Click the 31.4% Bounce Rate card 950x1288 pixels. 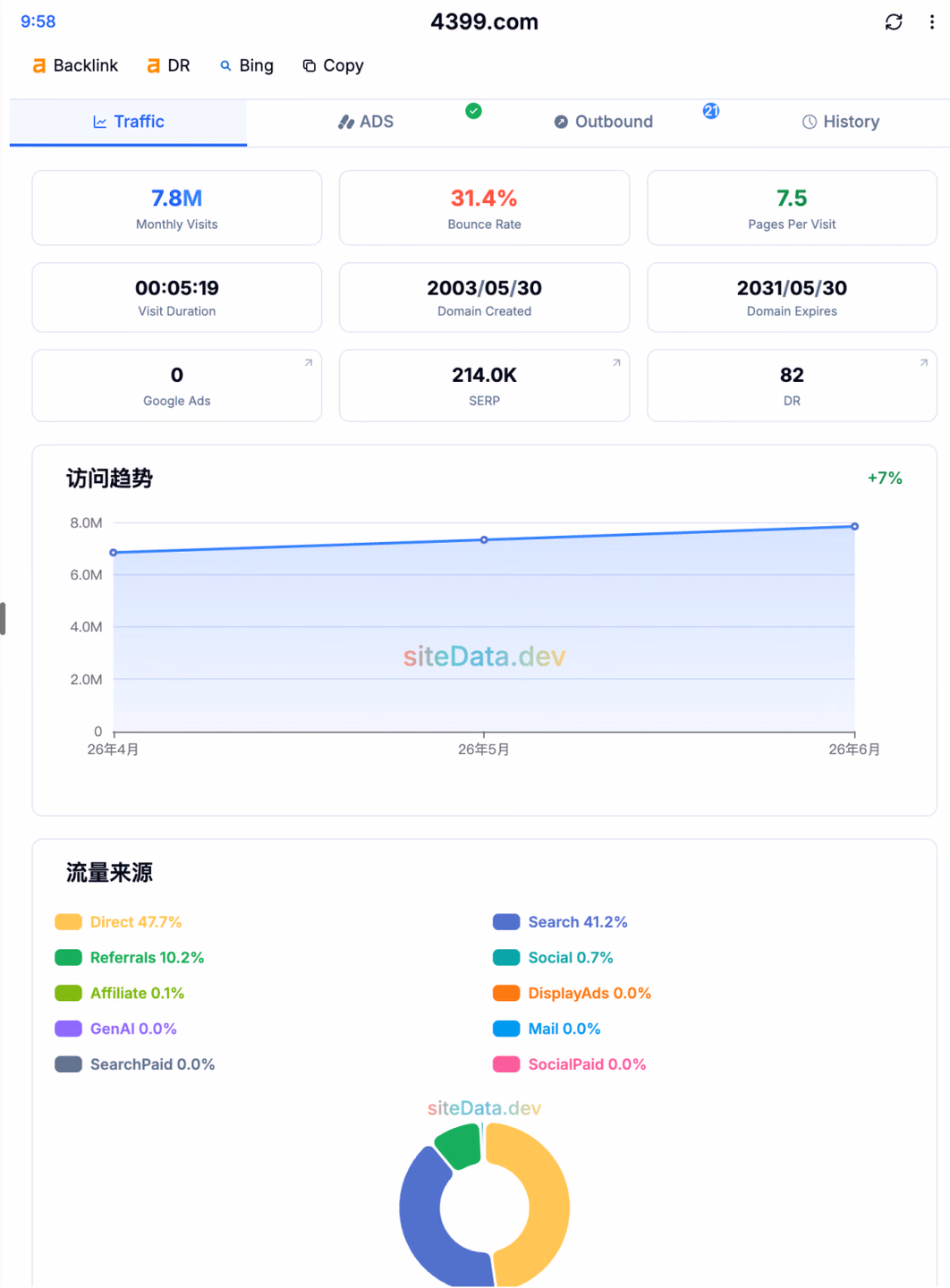click(x=484, y=208)
